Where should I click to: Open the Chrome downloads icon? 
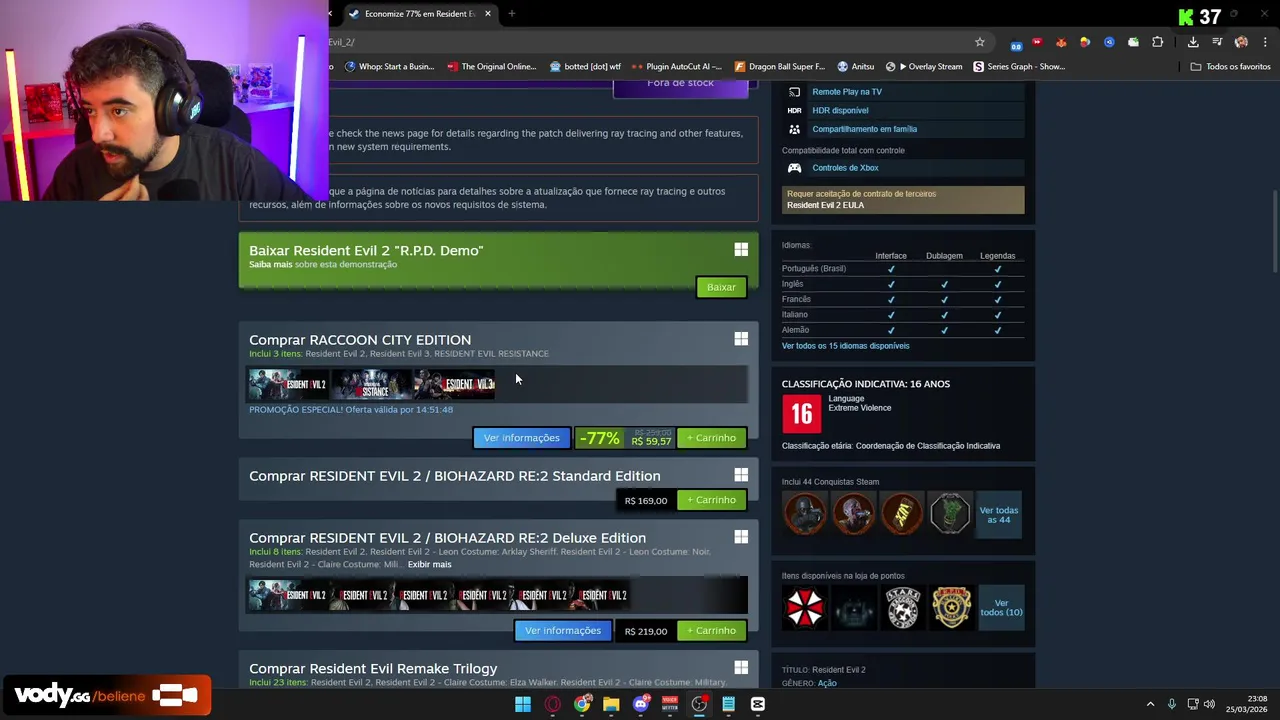click(1193, 42)
